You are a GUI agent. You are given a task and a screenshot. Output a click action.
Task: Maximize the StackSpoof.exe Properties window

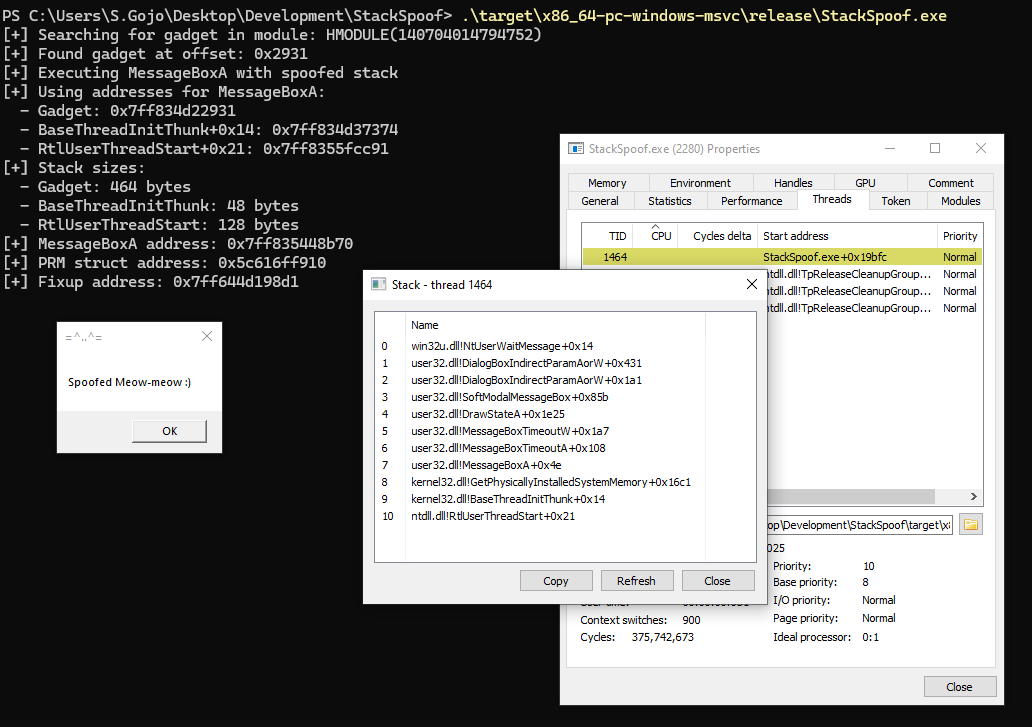(935, 149)
